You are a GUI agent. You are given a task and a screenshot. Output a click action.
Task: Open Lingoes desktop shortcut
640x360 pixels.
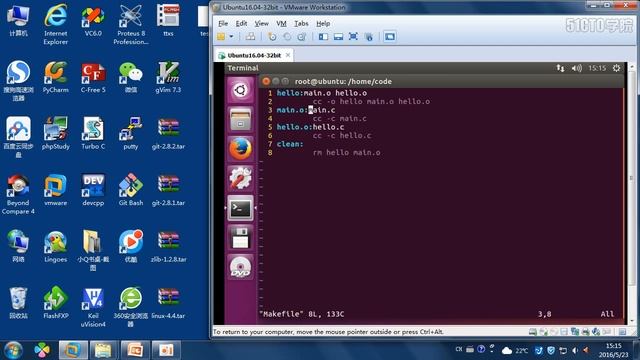click(x=56, y=246)
